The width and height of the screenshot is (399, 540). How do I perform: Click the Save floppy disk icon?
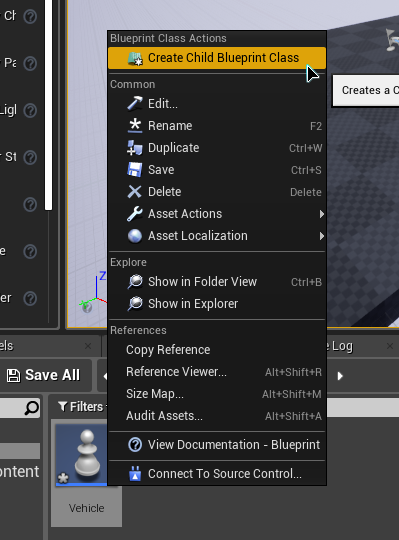pos(135,170)
